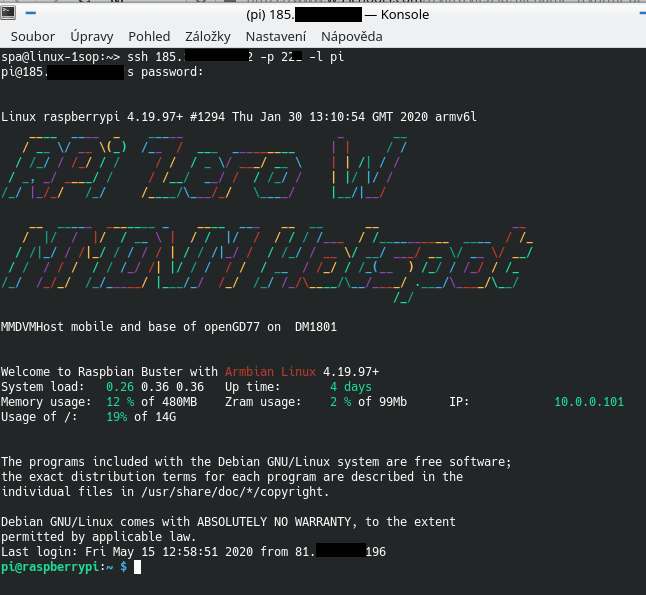Click the green 'pi@raspberrypi' prompt

click(x=50, y=567)
